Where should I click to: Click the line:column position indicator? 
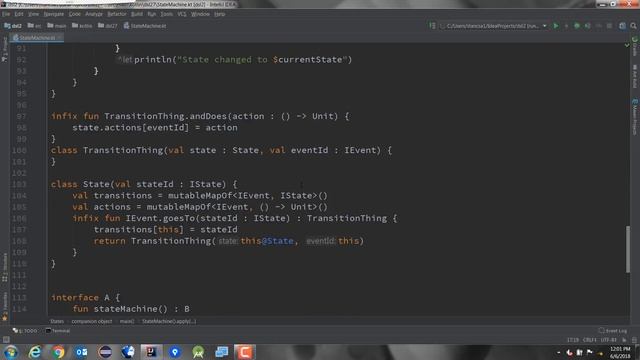coord(573,340)
